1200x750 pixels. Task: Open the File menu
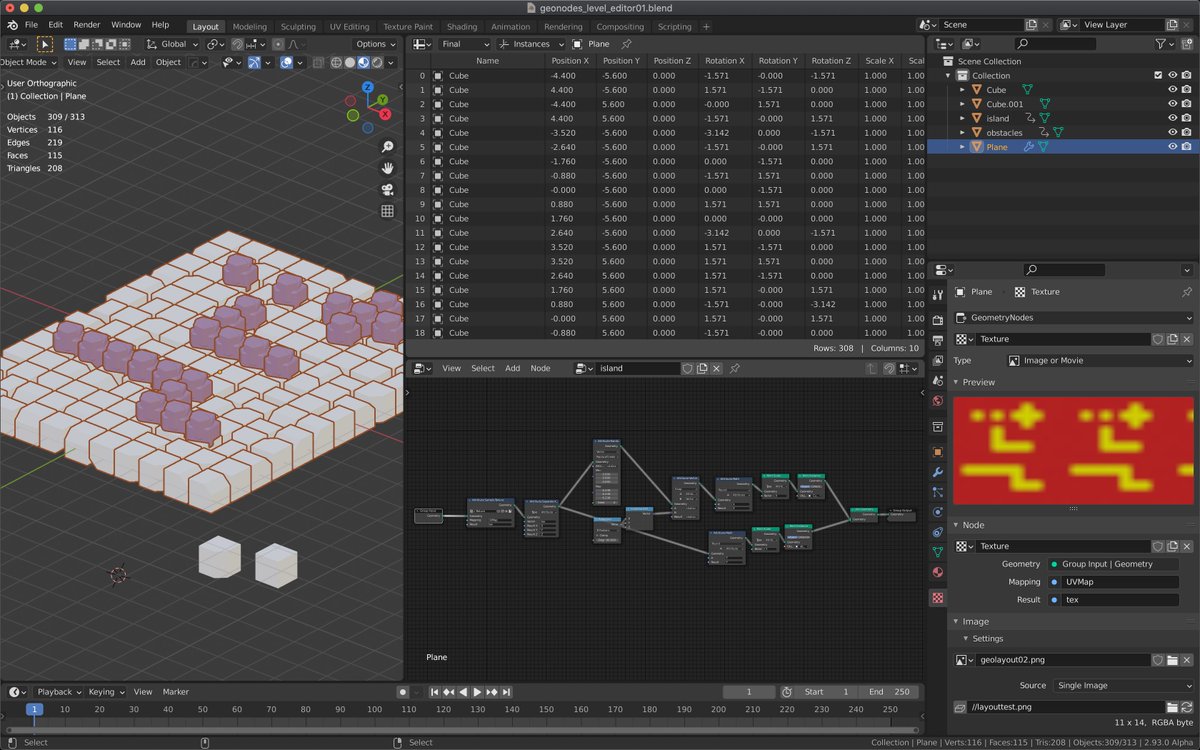point(31,24)
